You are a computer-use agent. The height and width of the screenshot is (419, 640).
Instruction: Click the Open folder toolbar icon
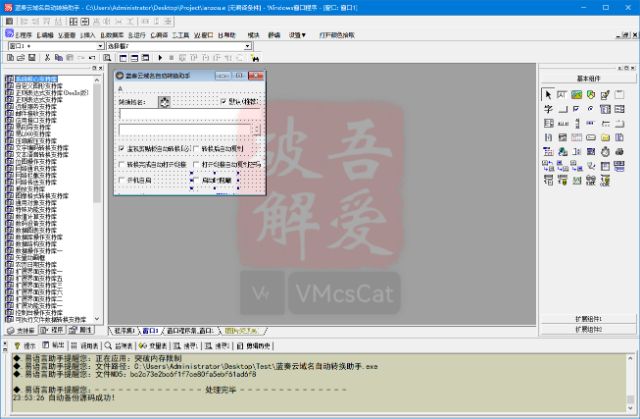click(21, 58)
